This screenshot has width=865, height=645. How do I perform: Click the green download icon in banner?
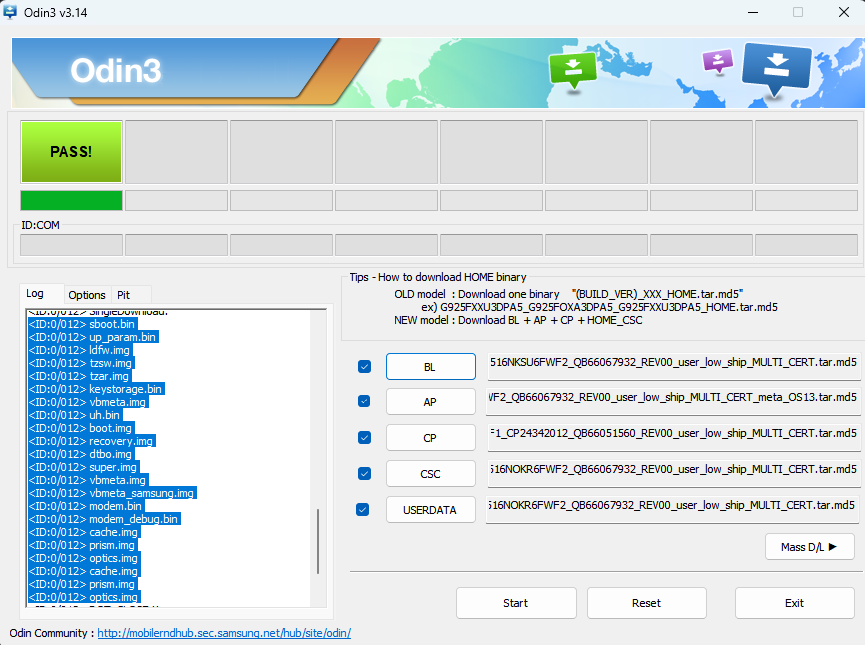[572, 70]
